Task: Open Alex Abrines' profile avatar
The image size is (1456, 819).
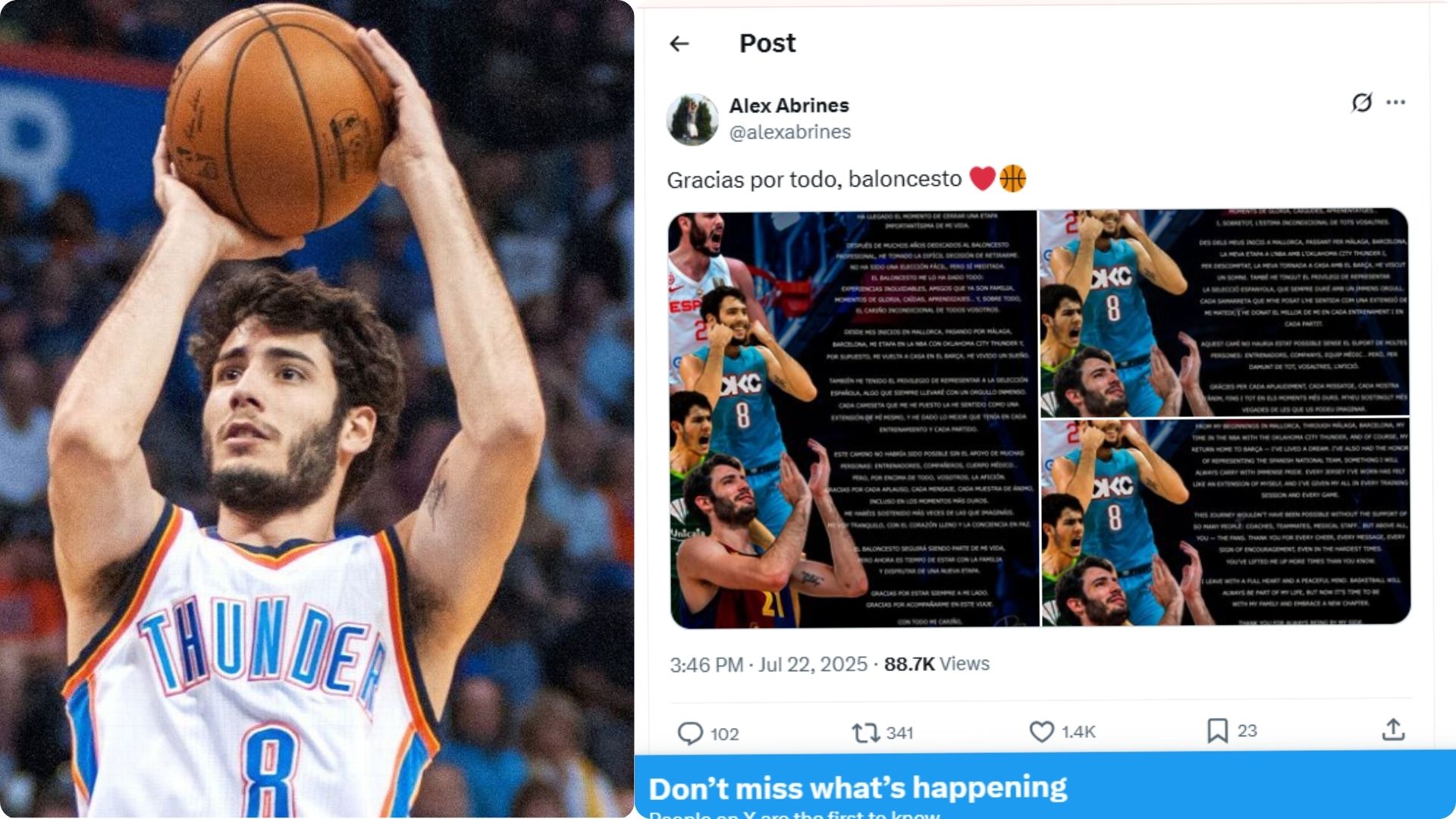Action: pyautogui.click(x=692, y=119)
